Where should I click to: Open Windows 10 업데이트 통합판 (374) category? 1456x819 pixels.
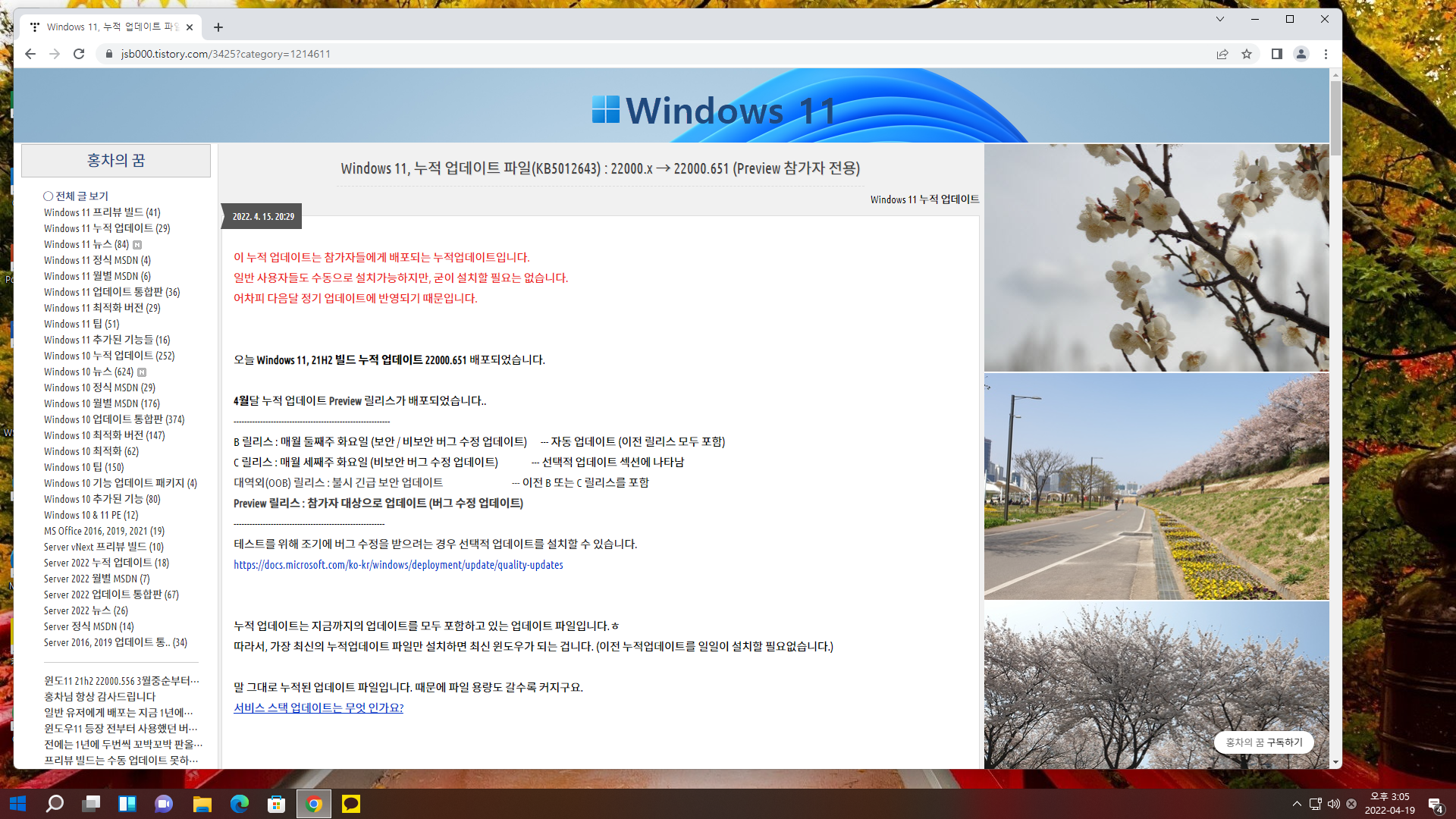click(x=114, y=419)
